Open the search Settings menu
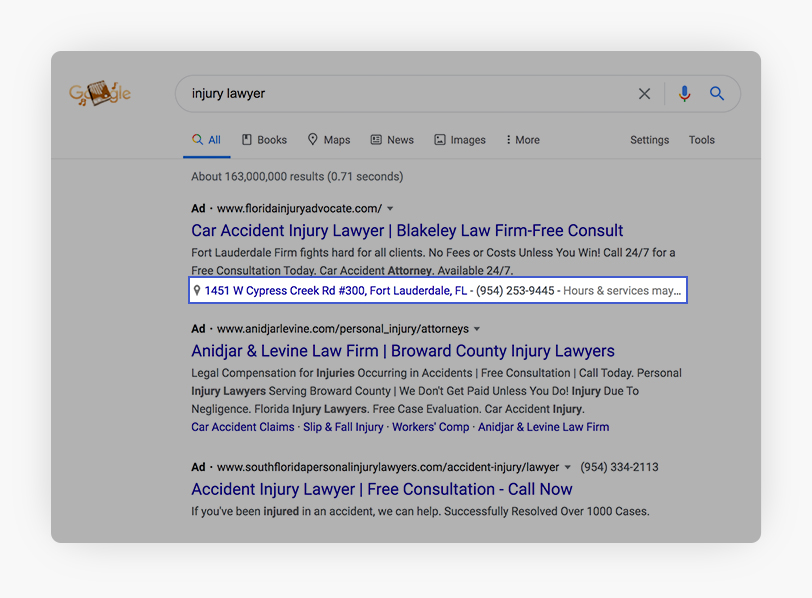 (649, 140)
